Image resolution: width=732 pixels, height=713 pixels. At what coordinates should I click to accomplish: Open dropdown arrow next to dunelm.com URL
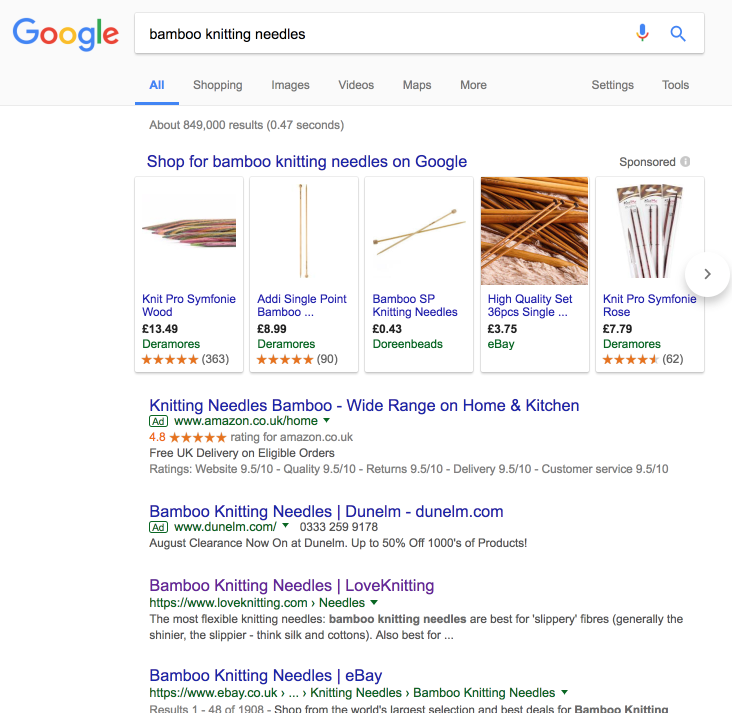(286, 526)
